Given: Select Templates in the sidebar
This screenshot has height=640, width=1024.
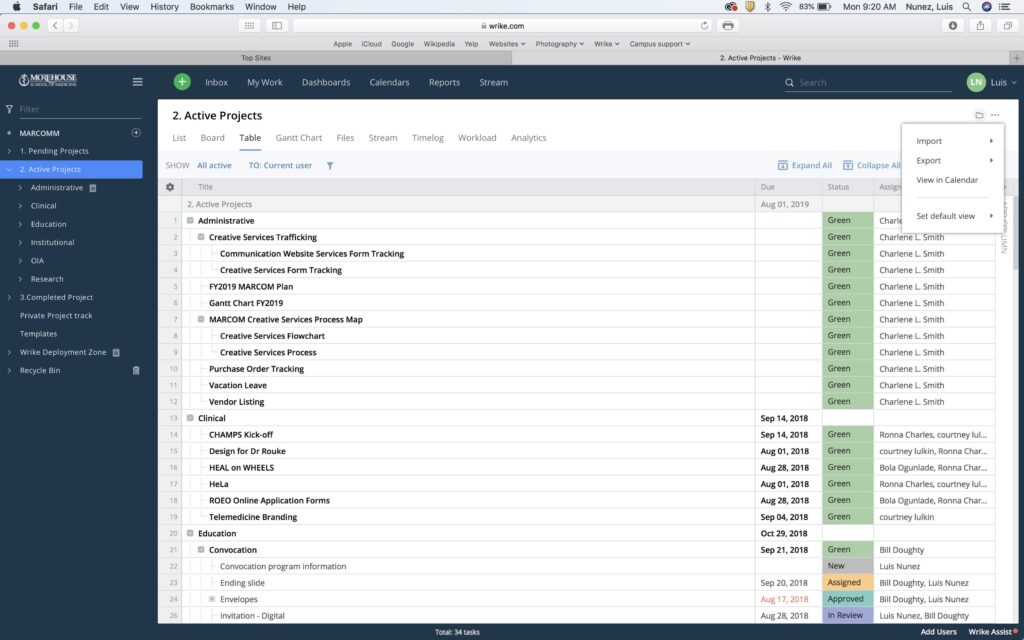Looking at the screenshot, I should [39, 334].
